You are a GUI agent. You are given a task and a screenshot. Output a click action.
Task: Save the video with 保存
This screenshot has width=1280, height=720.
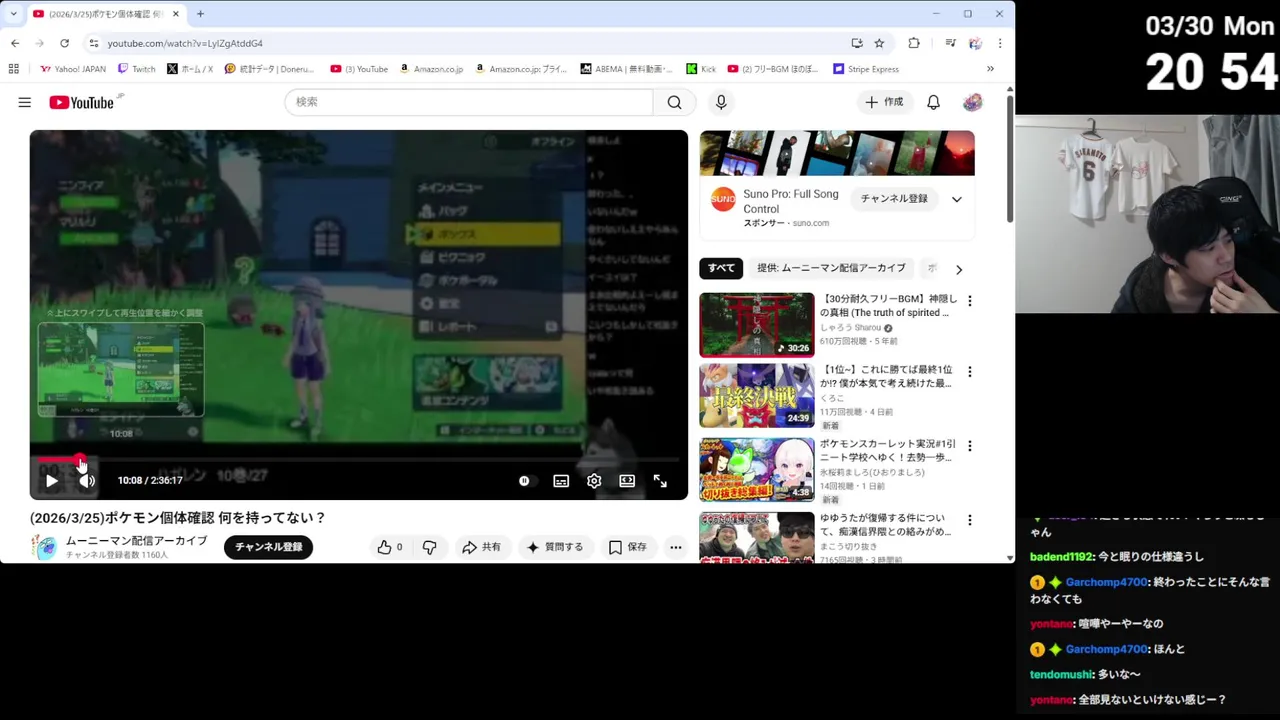pos(628,547)
